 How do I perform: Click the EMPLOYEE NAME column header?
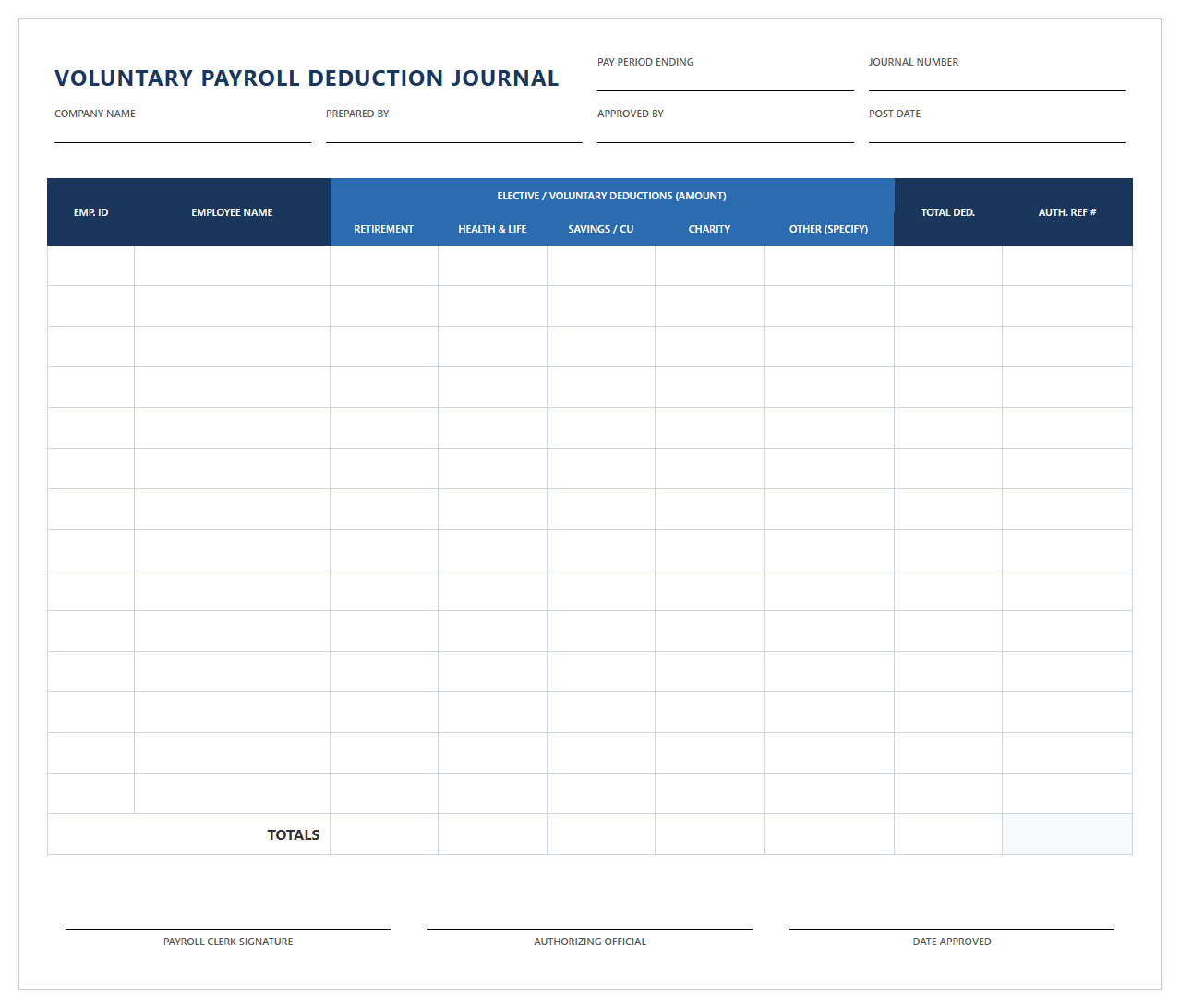pos(232,212)
